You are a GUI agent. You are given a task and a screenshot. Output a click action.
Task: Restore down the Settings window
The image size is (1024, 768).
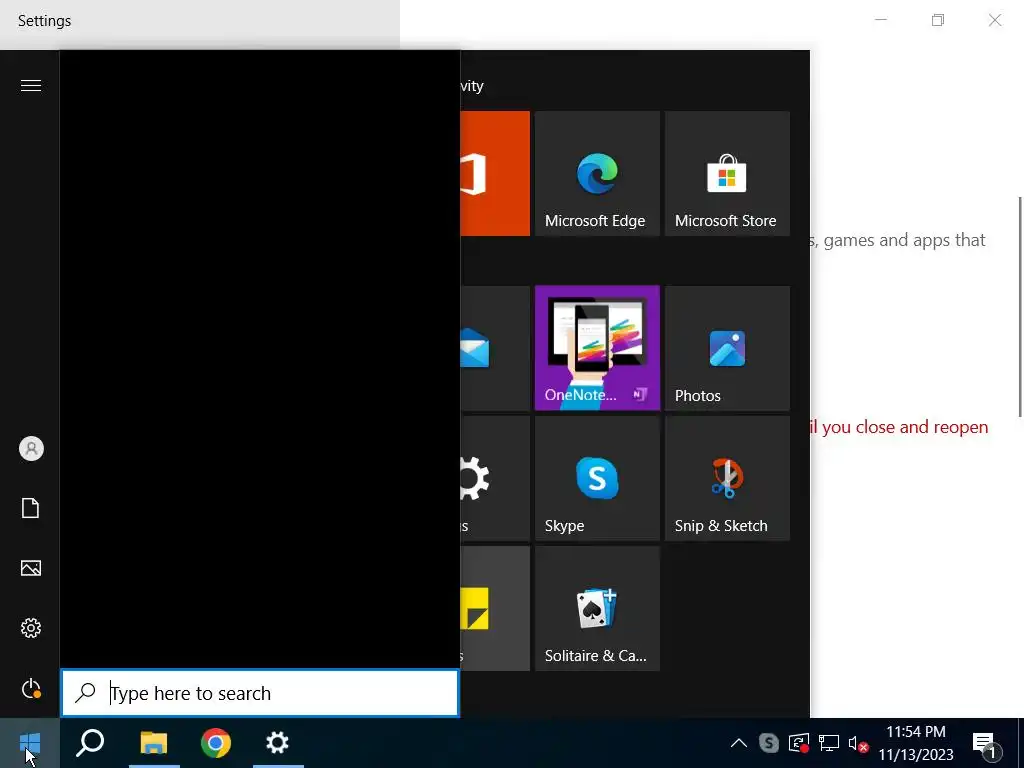(x=938, y=20)
